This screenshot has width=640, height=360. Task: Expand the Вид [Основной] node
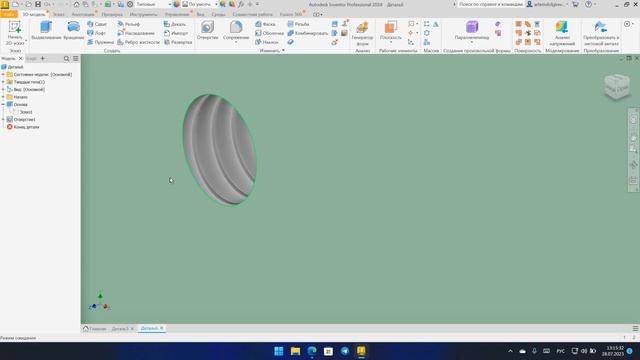3,89
